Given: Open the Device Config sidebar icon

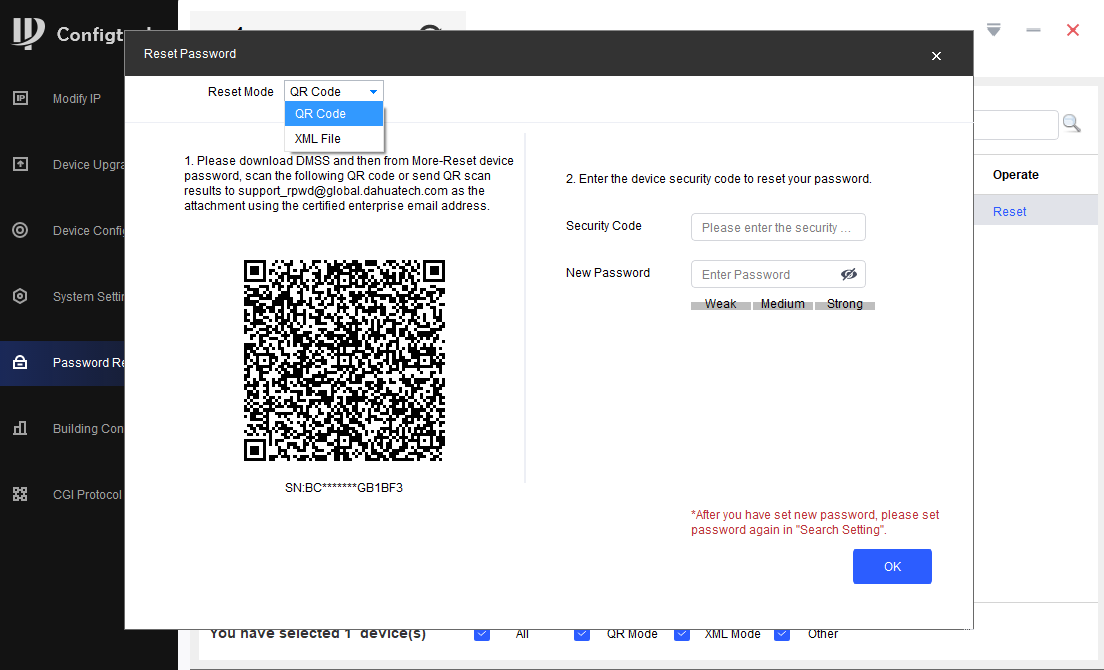Looking at the screenshot, I should pos(20,230).
